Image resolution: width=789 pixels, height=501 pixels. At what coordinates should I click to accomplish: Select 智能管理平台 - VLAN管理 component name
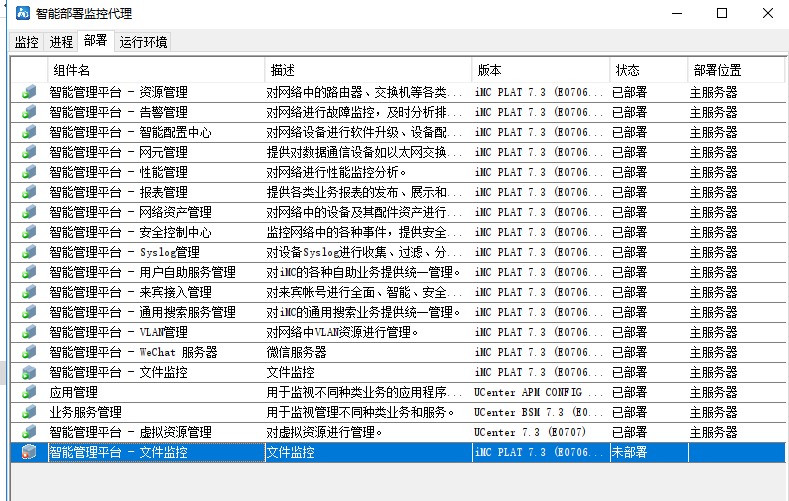(118, 332)
